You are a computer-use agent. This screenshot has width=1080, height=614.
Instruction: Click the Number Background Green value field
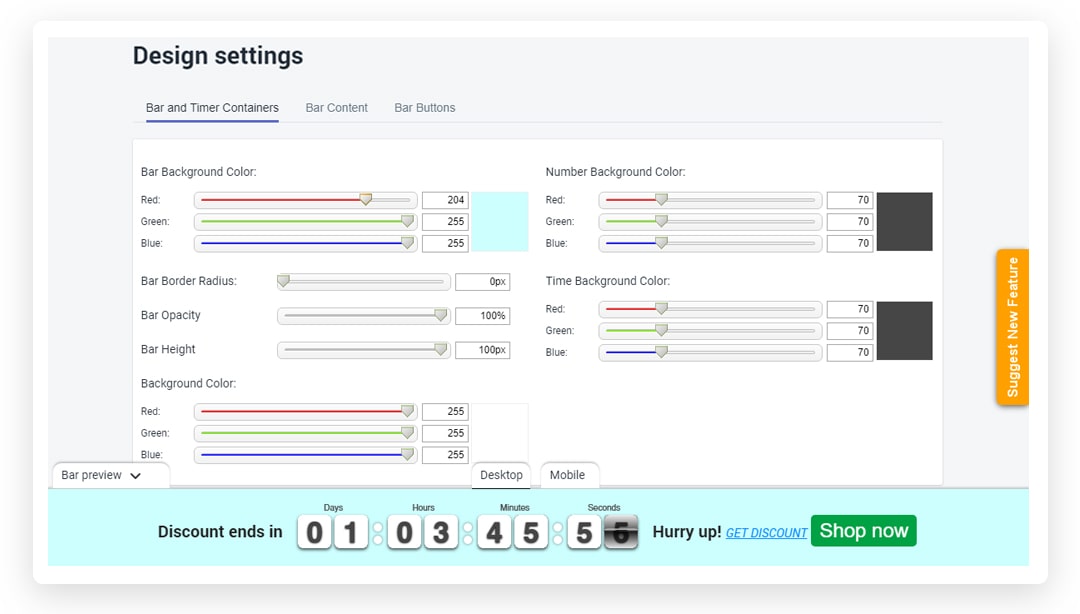tap(850, 221)
